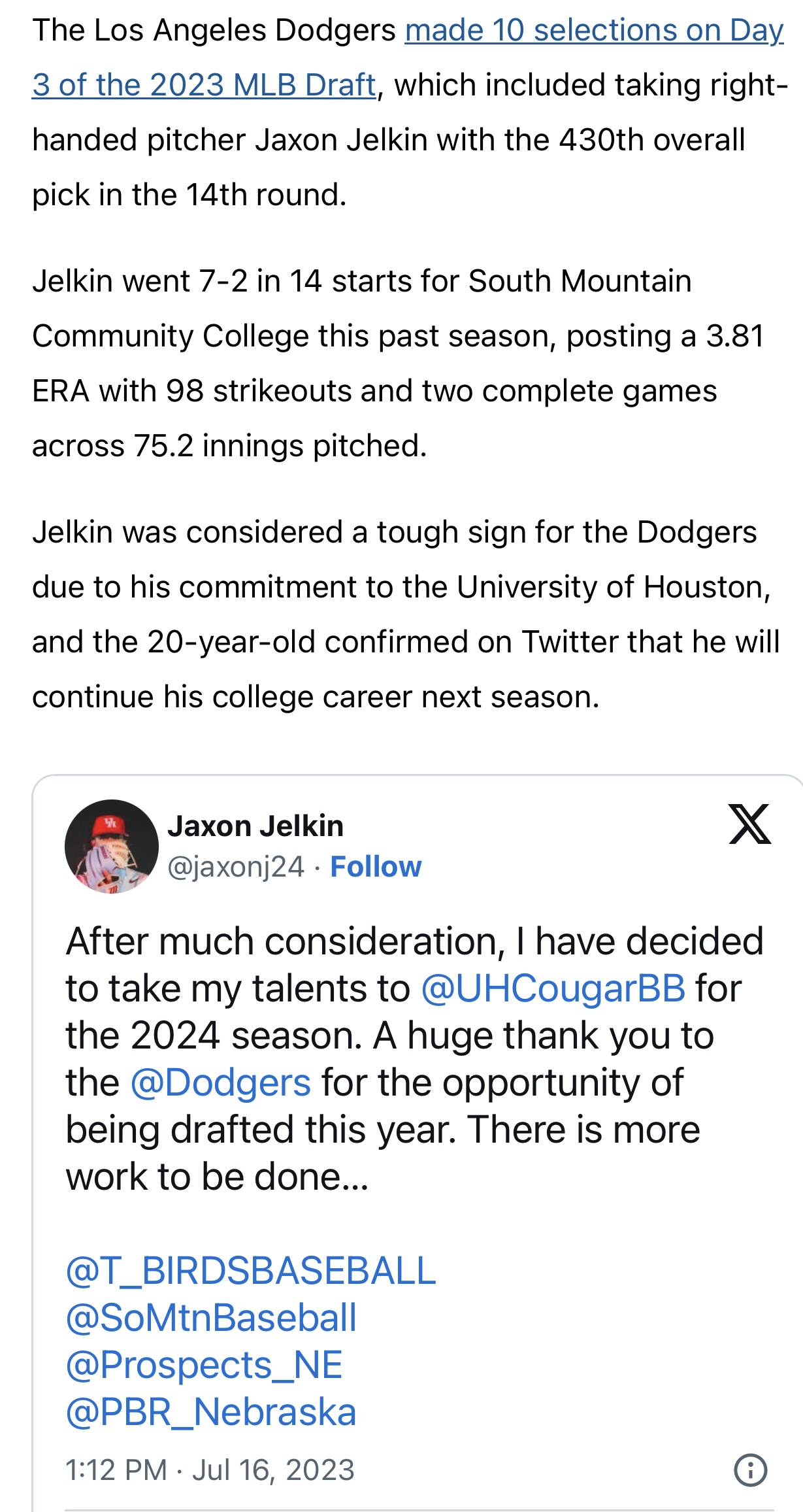Open the tweet info icon

[750, 1470]
